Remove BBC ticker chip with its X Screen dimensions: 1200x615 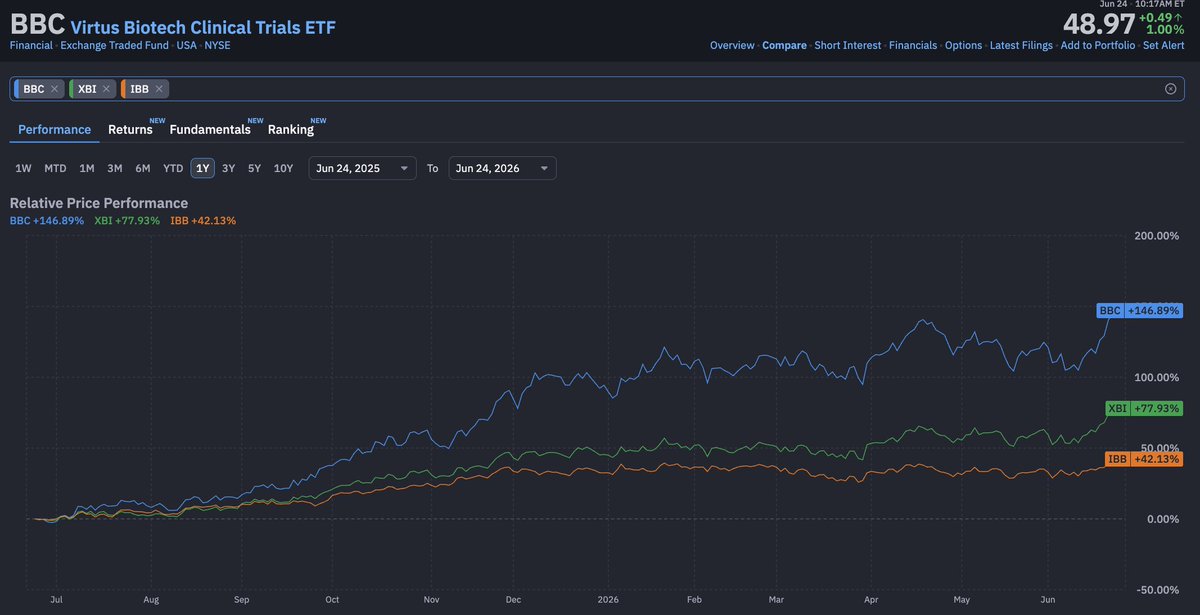click(x=54, y=89)
